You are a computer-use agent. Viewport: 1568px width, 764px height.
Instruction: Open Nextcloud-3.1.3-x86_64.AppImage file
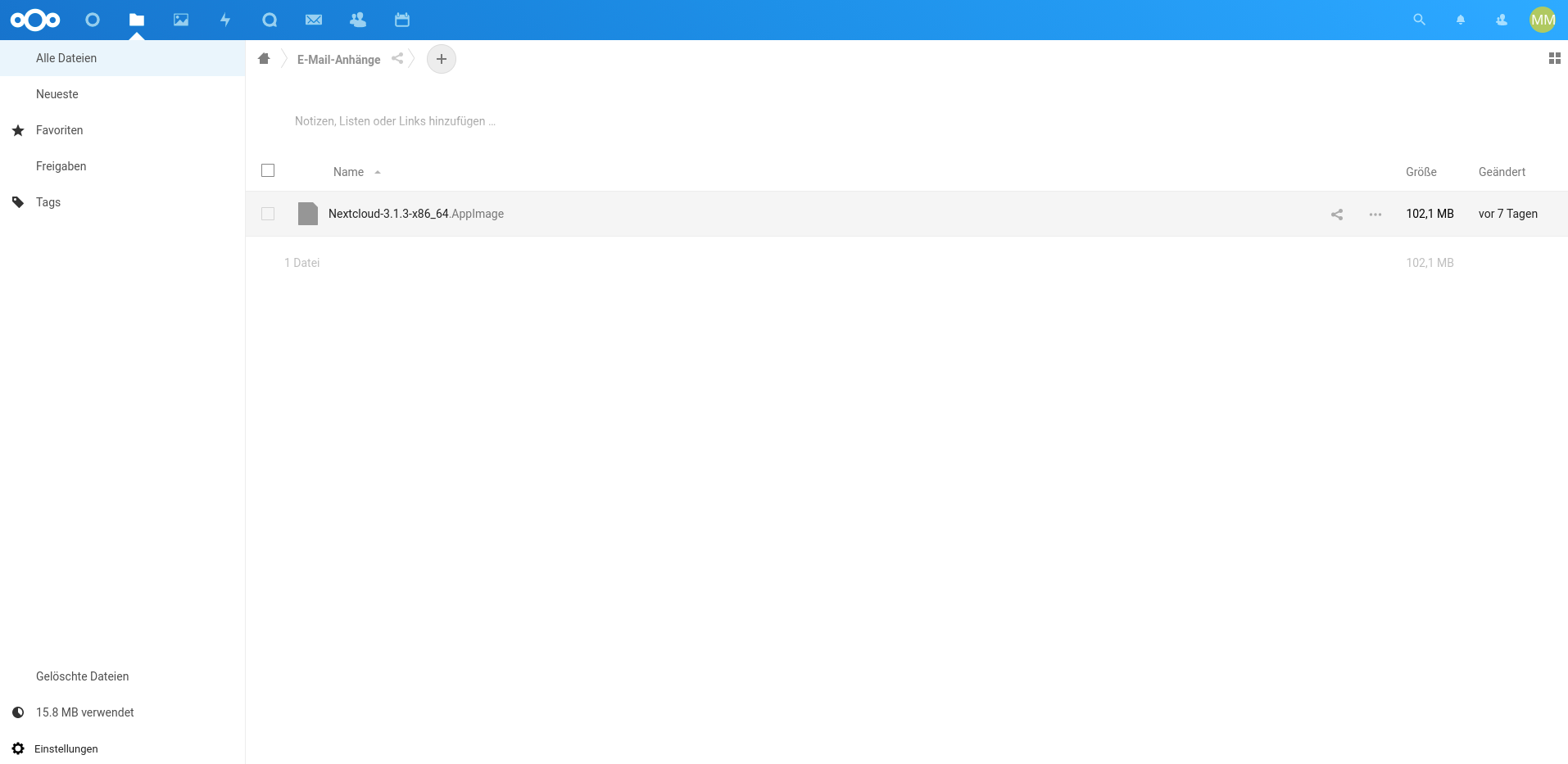point(416,214)
